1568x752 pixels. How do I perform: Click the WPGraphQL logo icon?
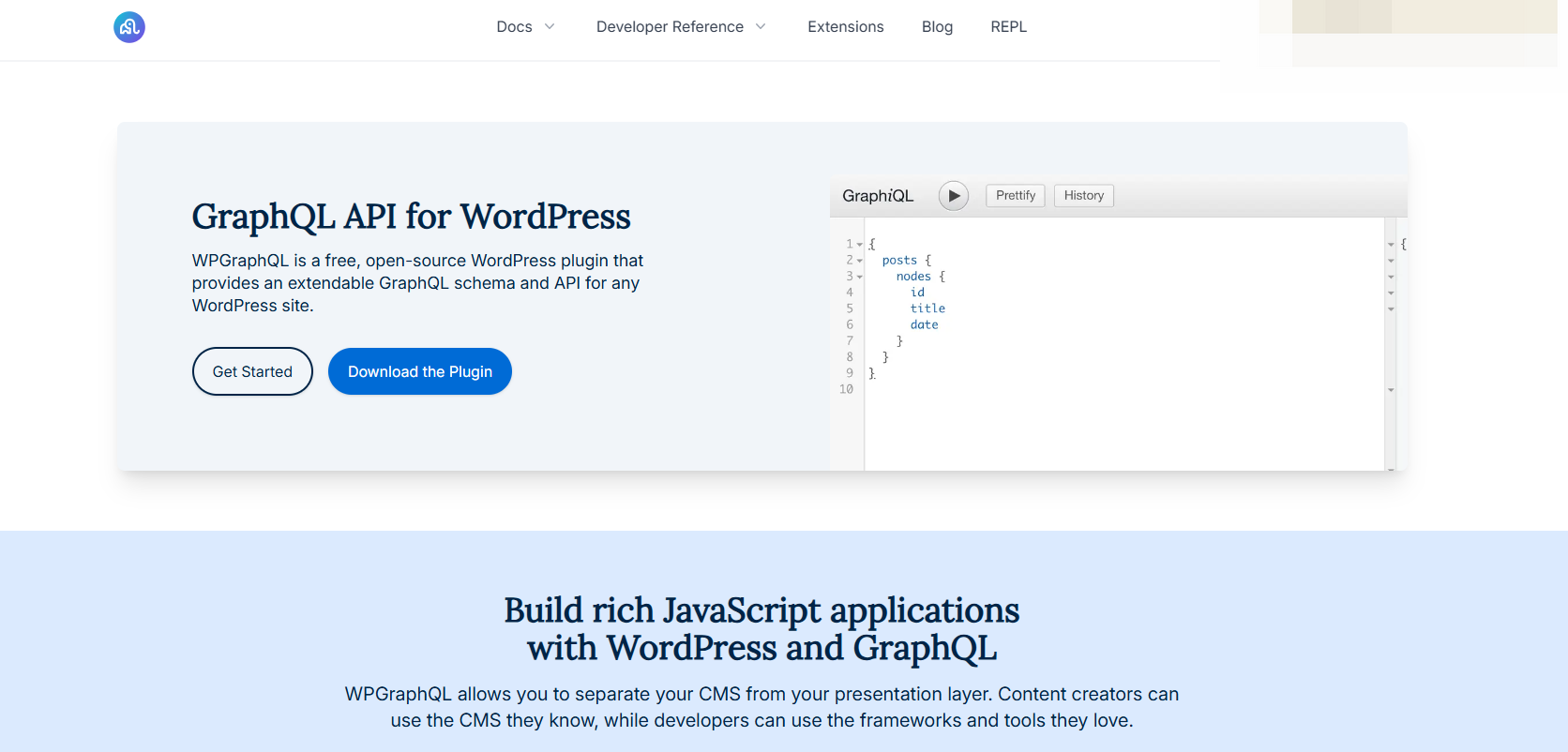(129, 27)
